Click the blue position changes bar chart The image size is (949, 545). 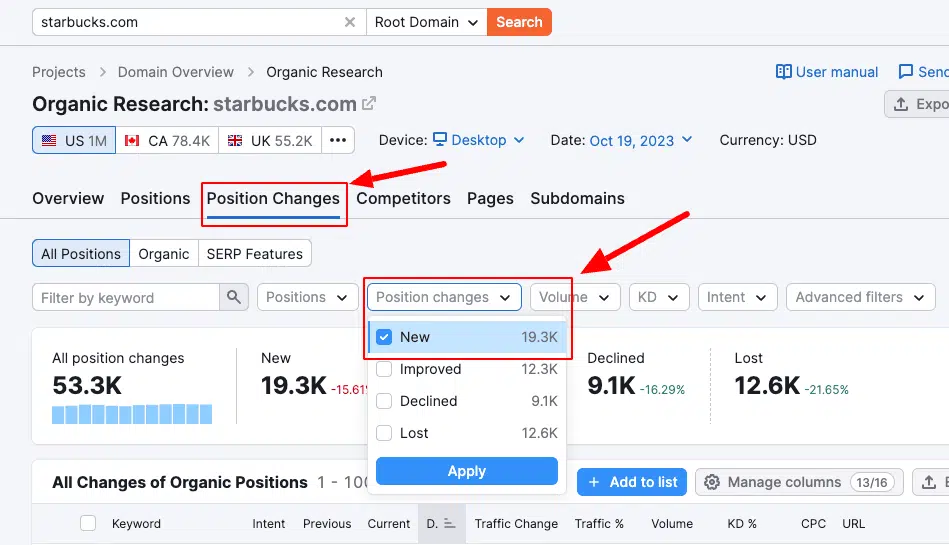tap(132, 414)
